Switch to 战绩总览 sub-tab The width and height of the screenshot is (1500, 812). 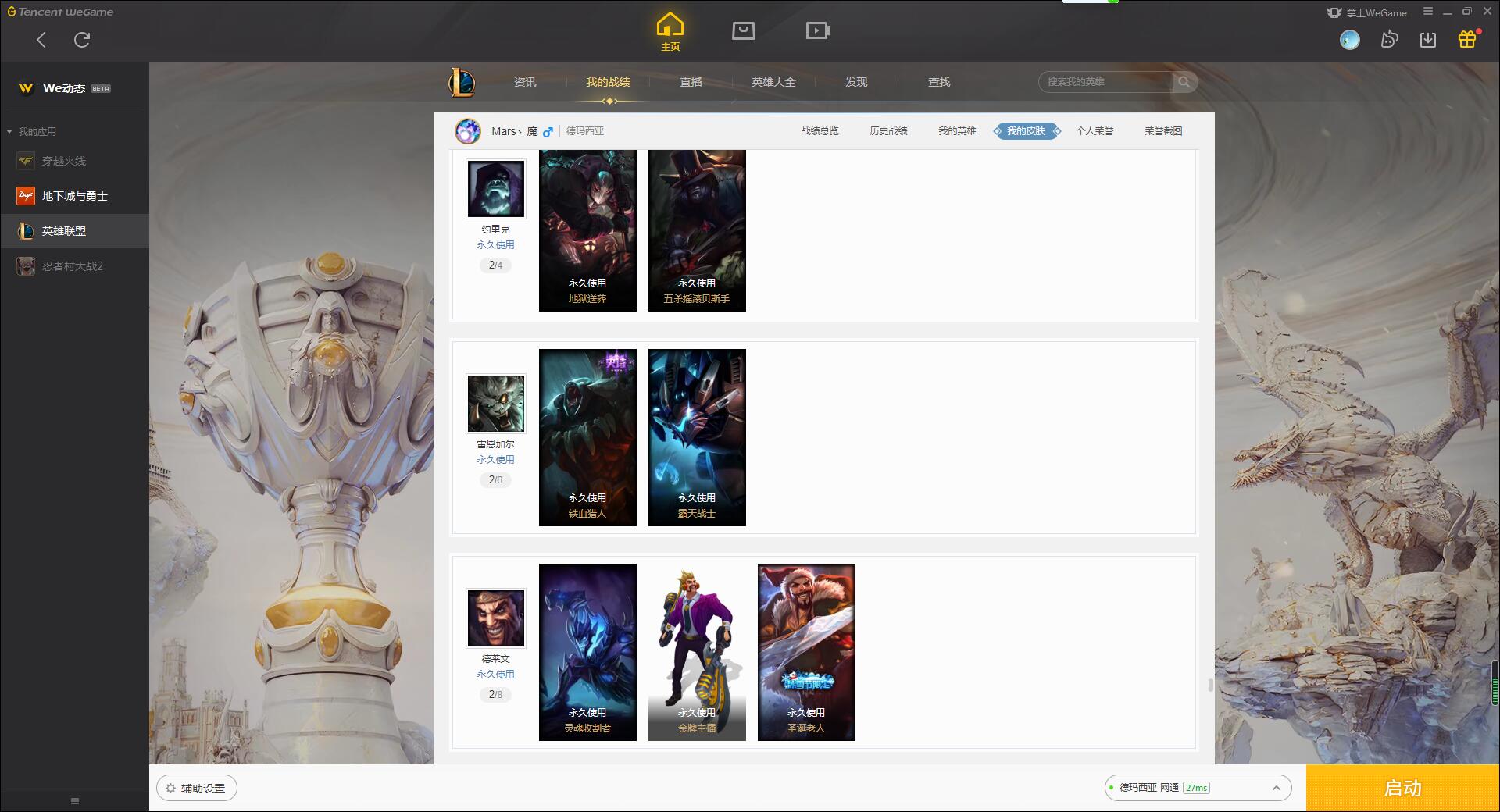[820, 131]
